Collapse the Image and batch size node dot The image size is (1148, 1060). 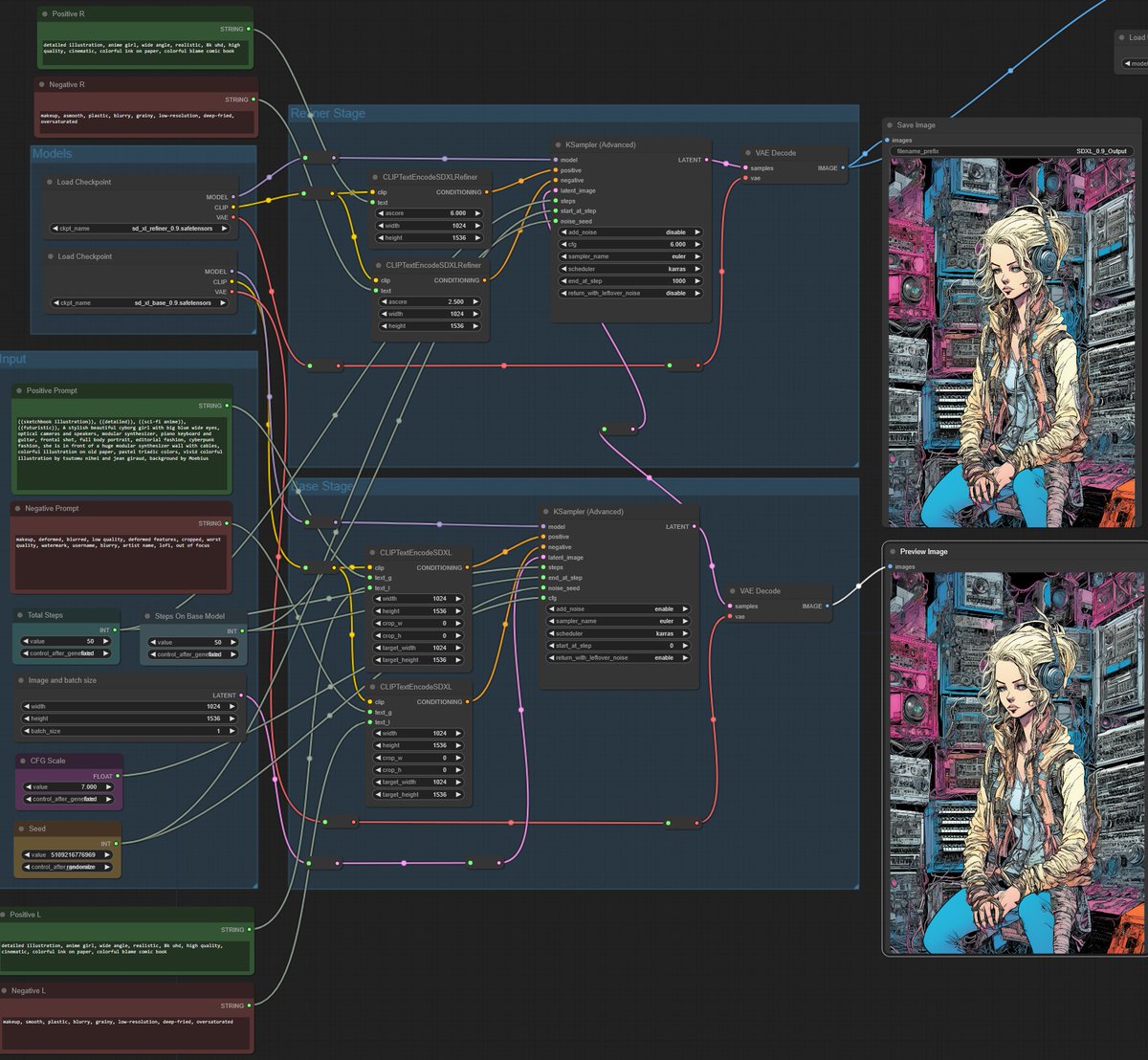21,680
